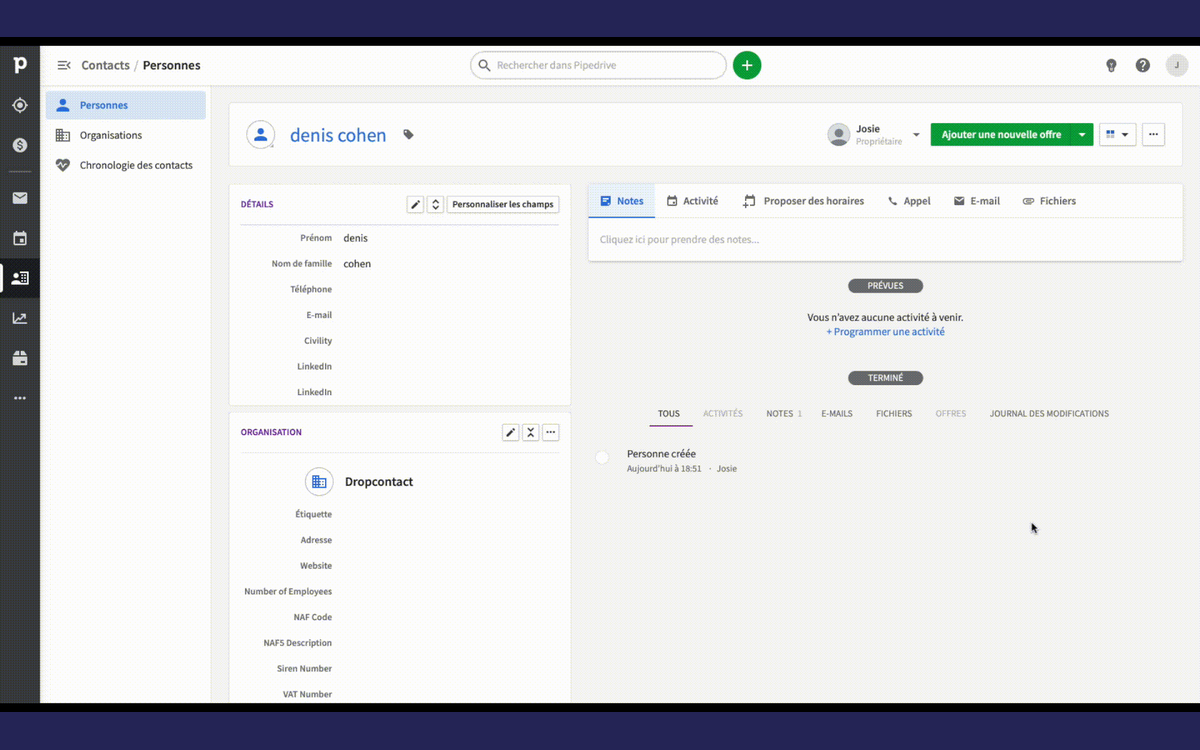Open the Proposer des horaires tab
This screenshot has height=750, width=1200.
803,201
